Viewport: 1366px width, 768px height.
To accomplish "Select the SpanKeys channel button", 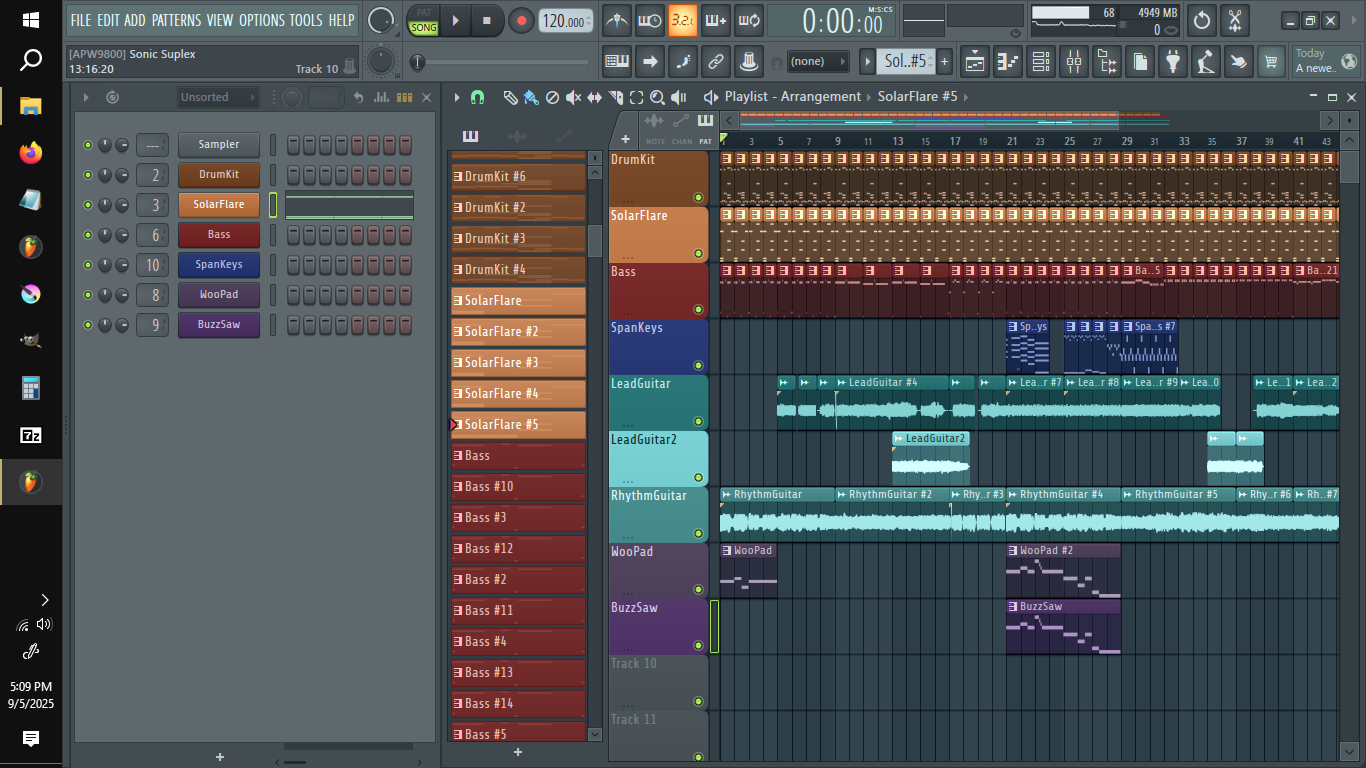I will tap(218, 265).
